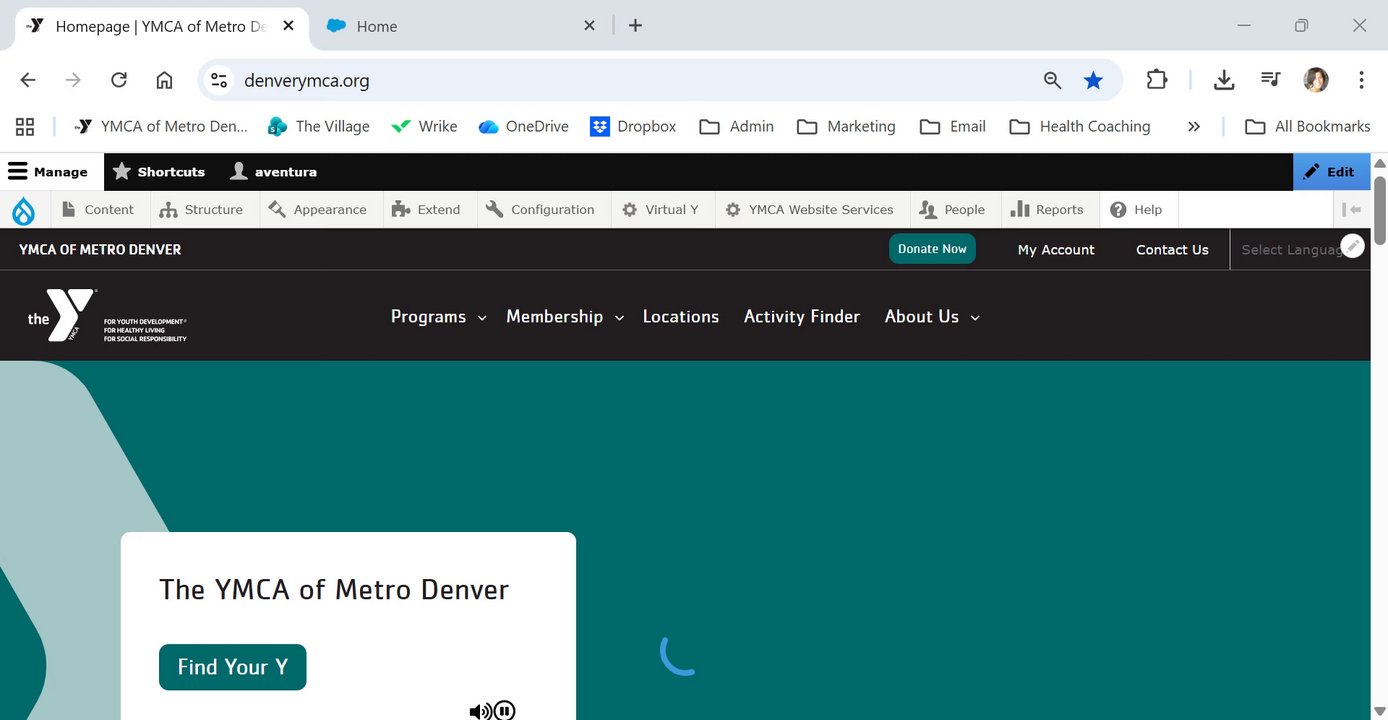Click the blue Edit pencil button
The height and width of the screenshot is (720, 1388).
tap(1331, 172)
